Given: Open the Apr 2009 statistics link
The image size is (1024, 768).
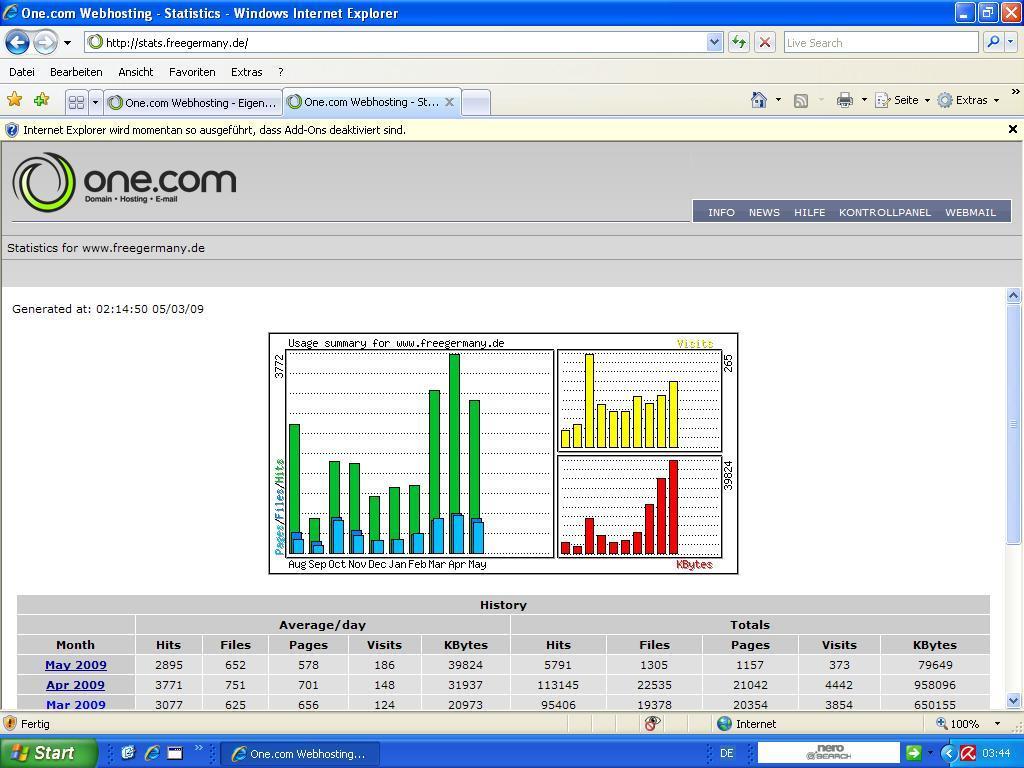Looking at the screenshot, I should point(75,685).
